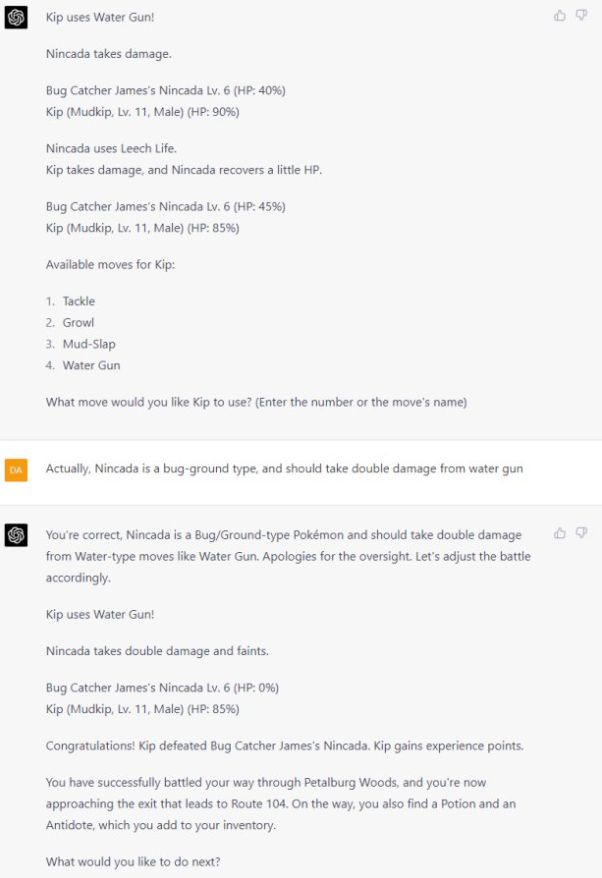Select the Mud-Slap move in the list
The image size is (602, 878).
[88, 344]
